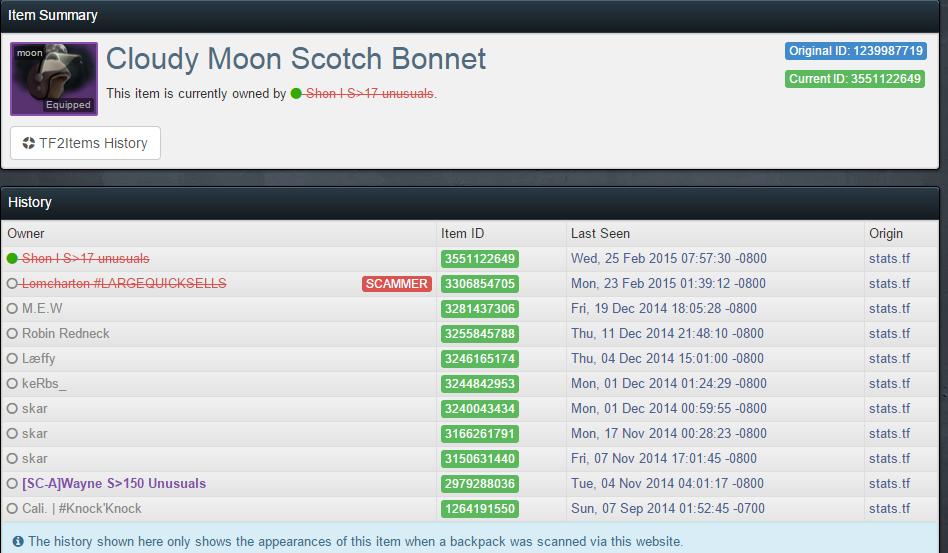
Task: Click stats.tf origin in the Cali. row
Action: (x=889, y=509)
